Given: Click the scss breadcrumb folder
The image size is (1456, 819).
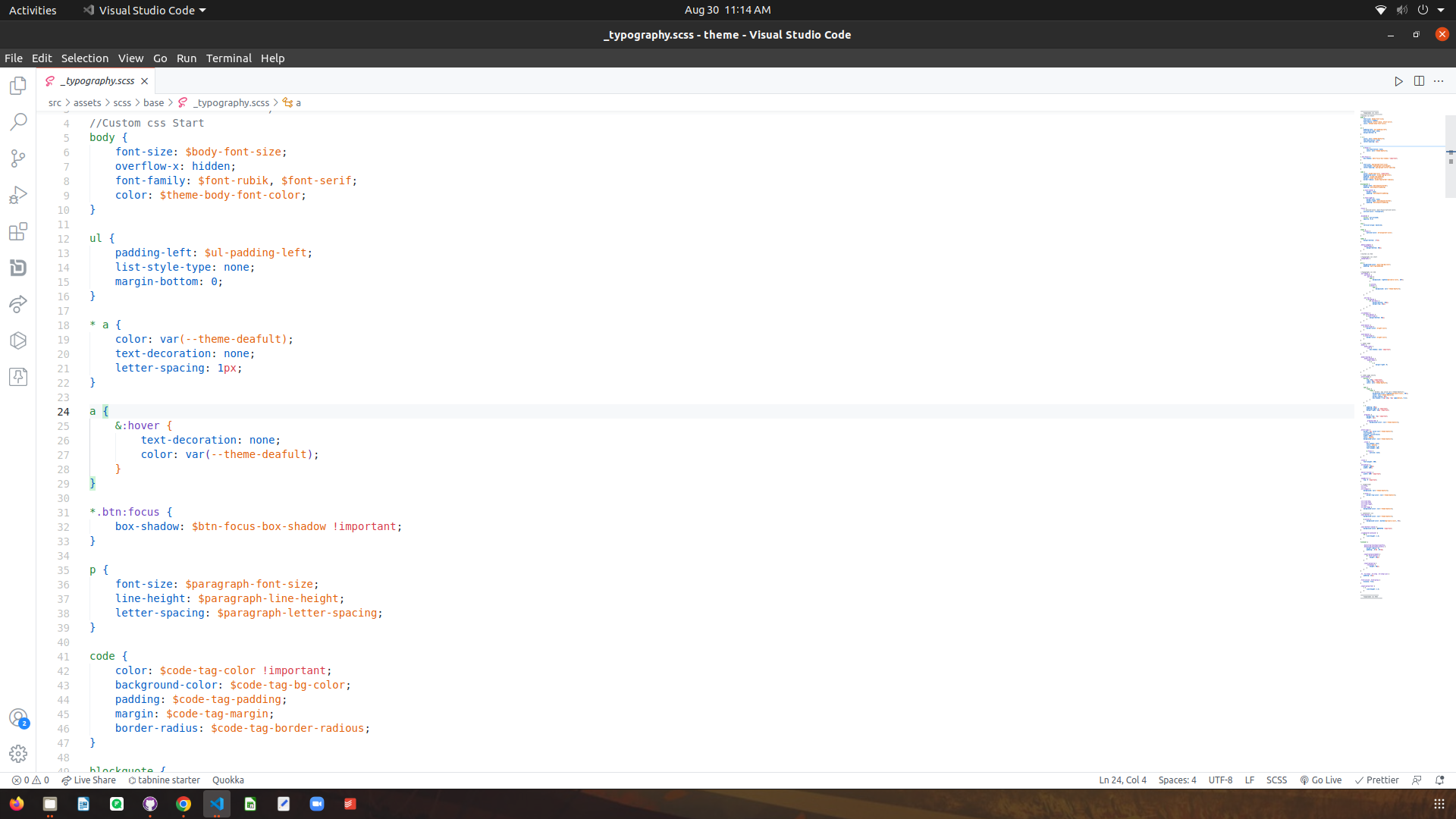Looking at the screenshot, I should (122, 102).
